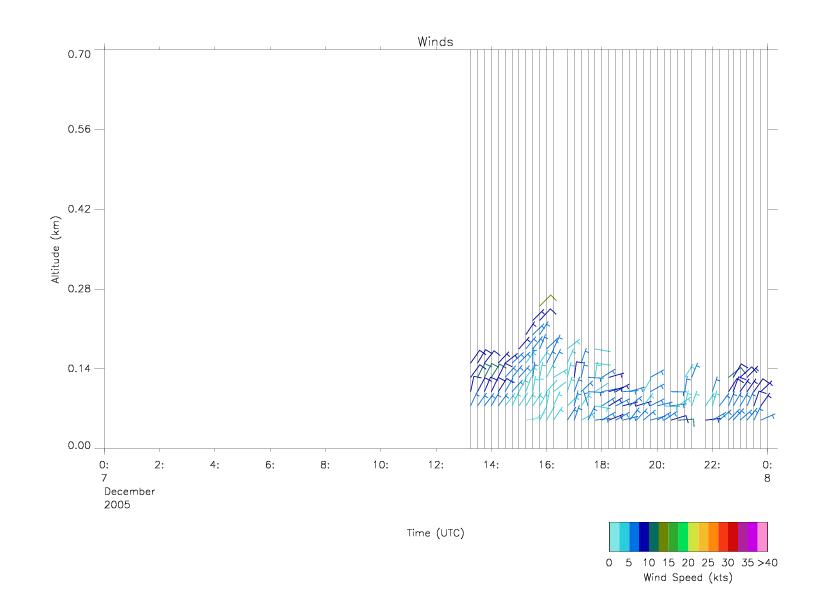Click the 12: time tick label
This screenshot has width=827, height=611.
click(436, 465)
